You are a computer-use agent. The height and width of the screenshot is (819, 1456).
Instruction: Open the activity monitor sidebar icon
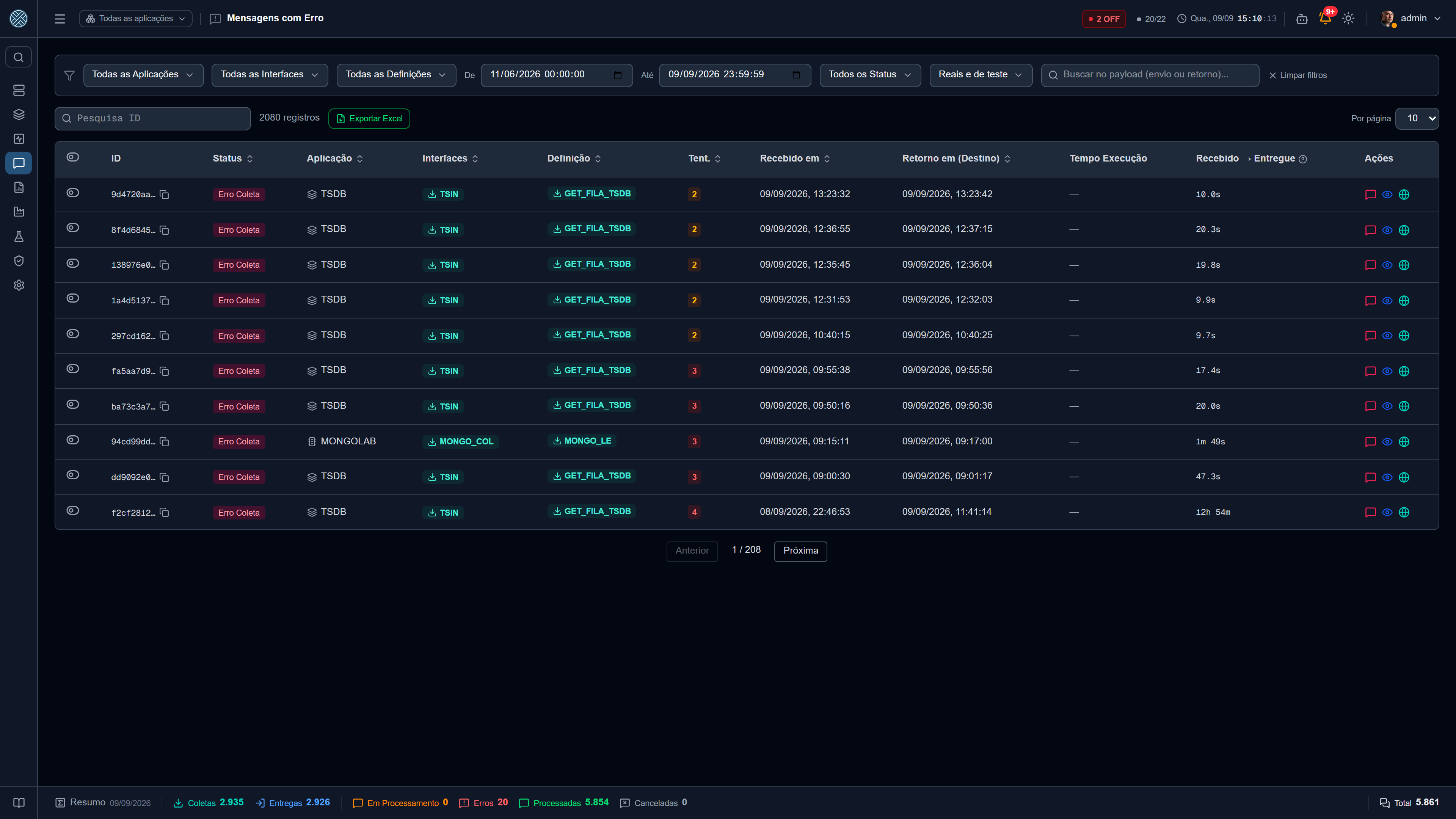point(19,139)
